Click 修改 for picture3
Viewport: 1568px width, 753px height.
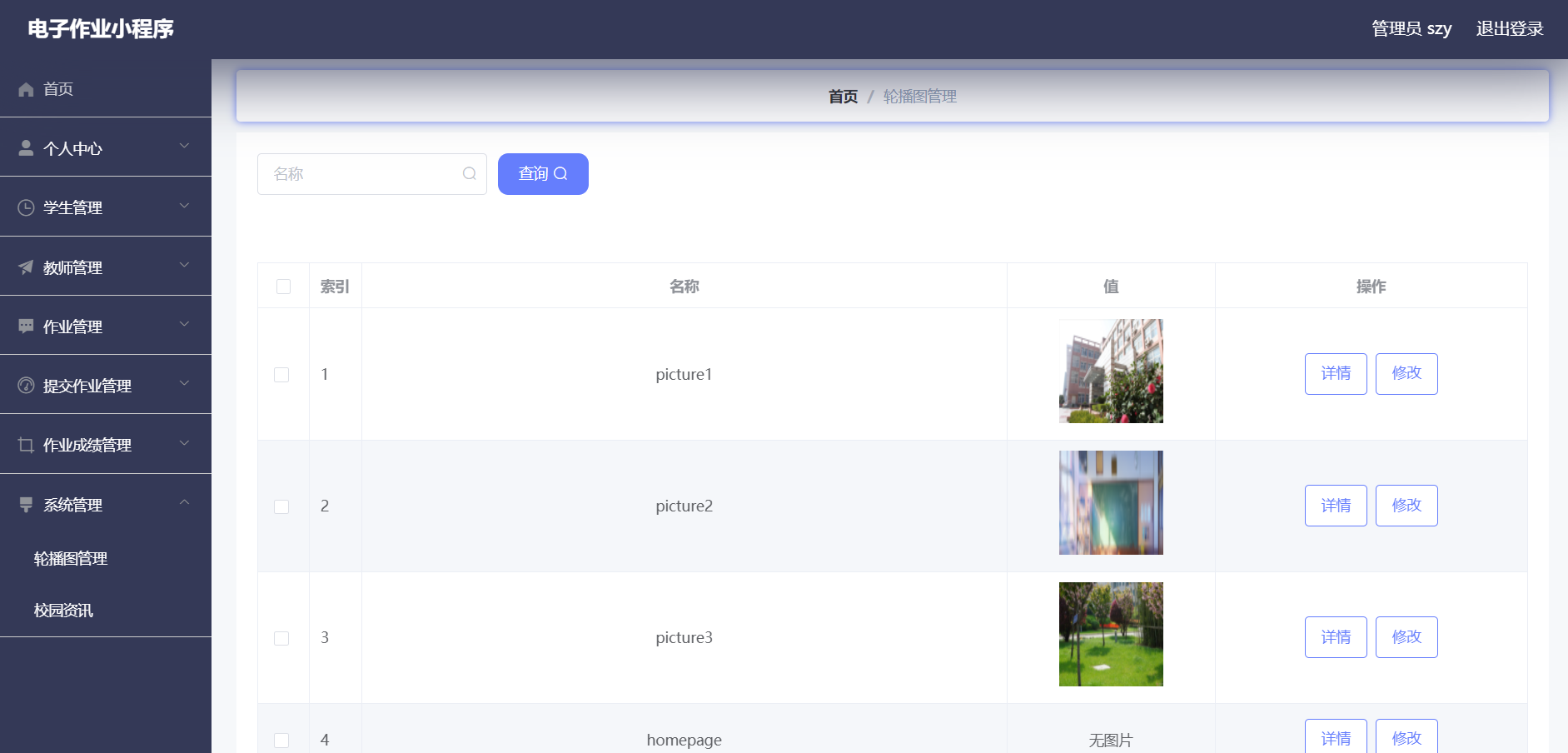(x=1406, y=637)
